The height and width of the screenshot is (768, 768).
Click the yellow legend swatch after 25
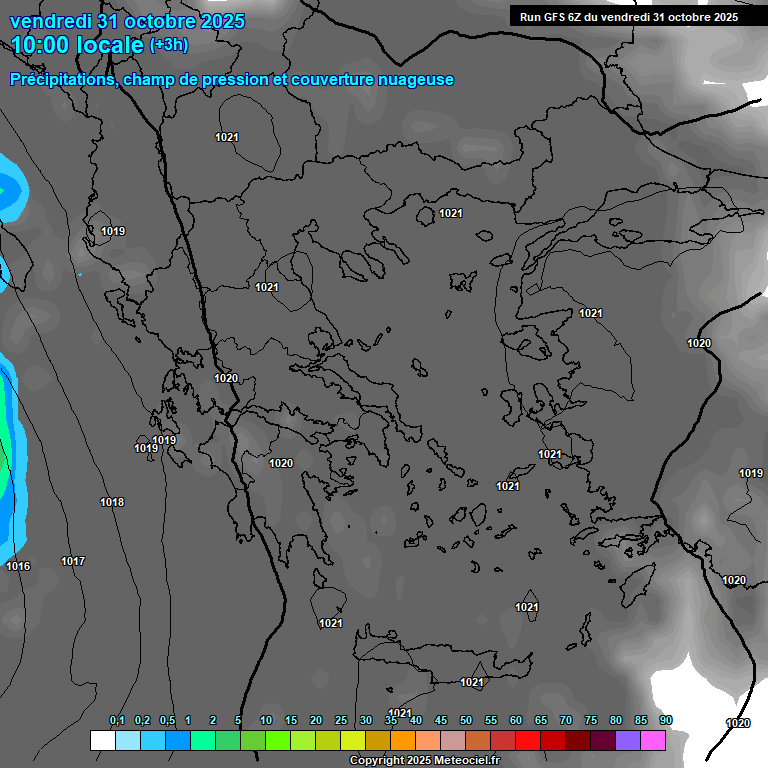(x=353, y=740)
